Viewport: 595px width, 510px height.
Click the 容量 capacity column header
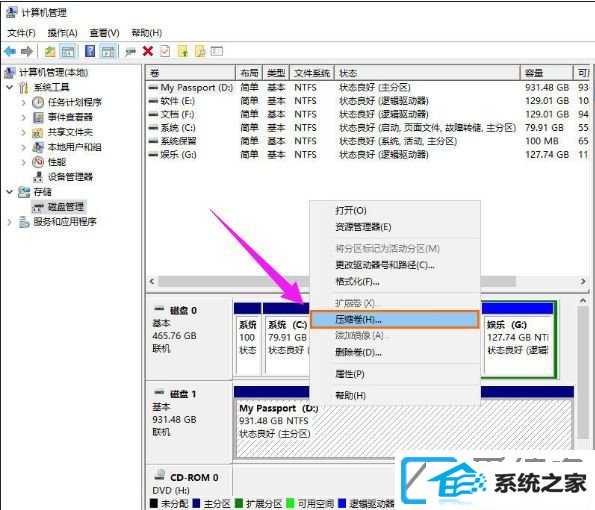[x=546, y=72]
